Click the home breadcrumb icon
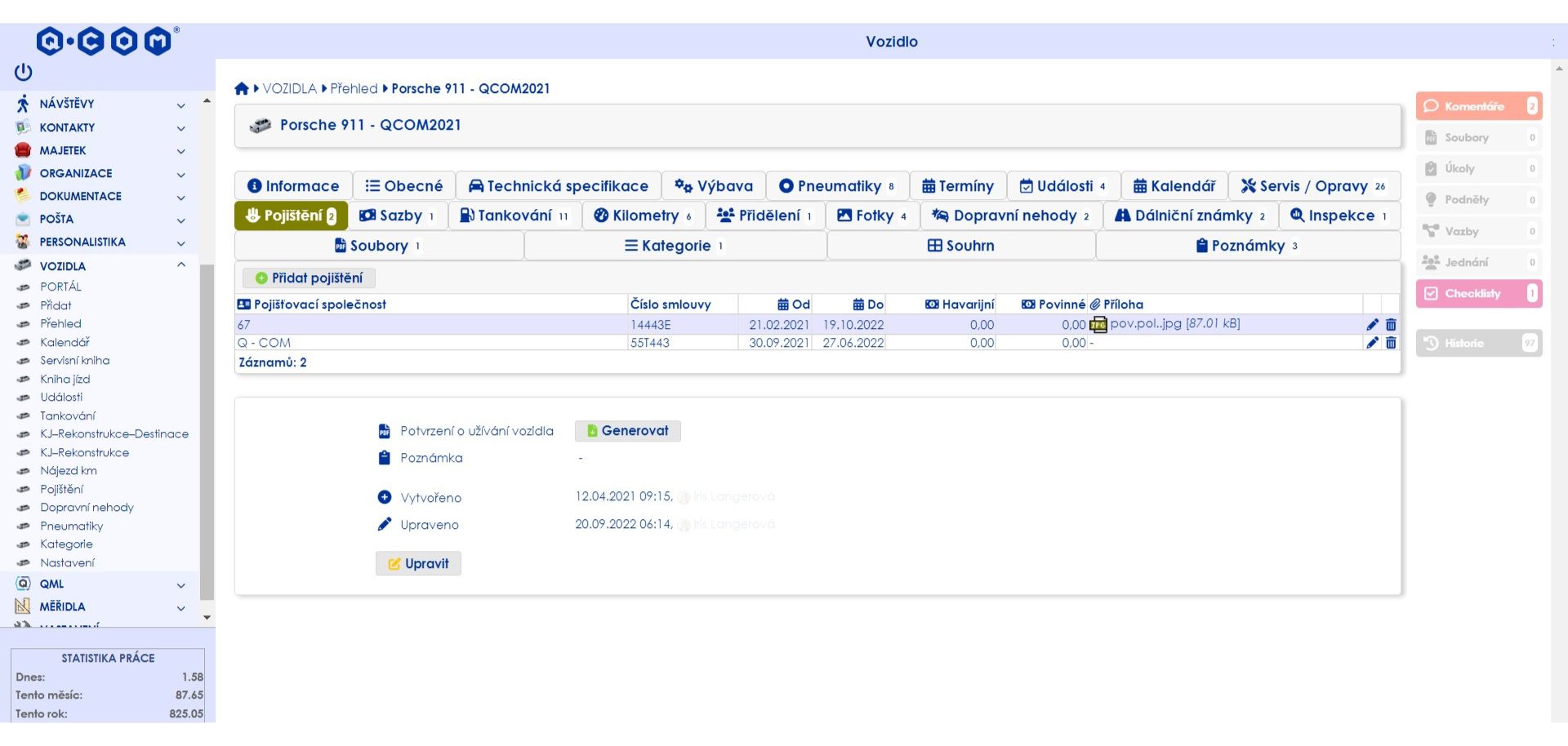Viewport: 1568px width, 746px height. [x=242, y=88]
